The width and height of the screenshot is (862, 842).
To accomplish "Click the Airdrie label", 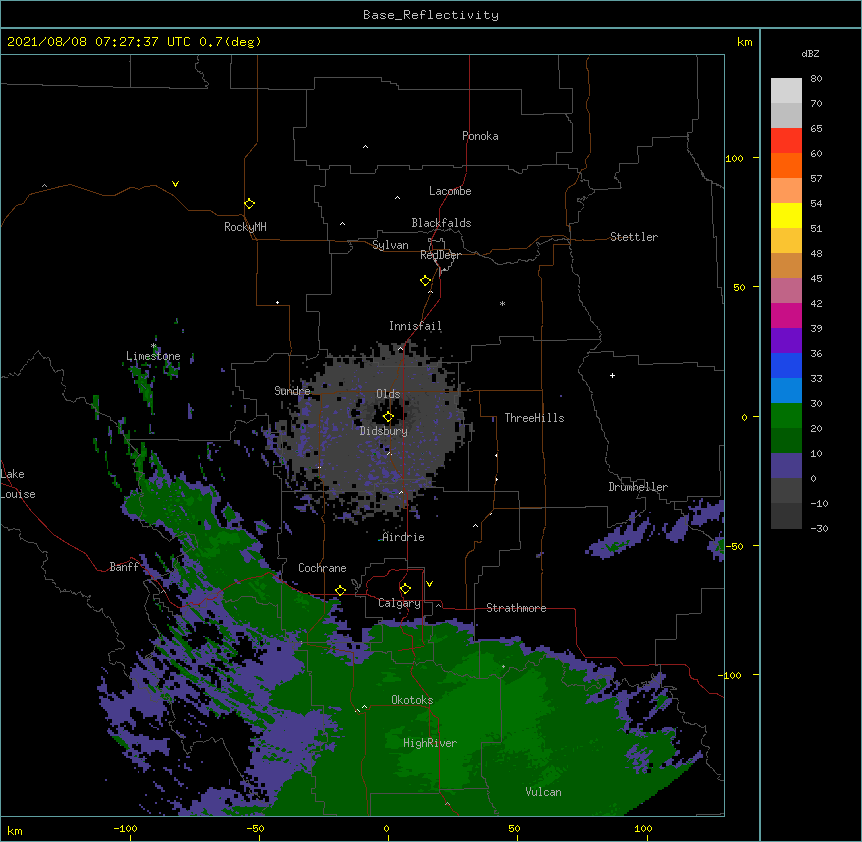I will point(404,537).
